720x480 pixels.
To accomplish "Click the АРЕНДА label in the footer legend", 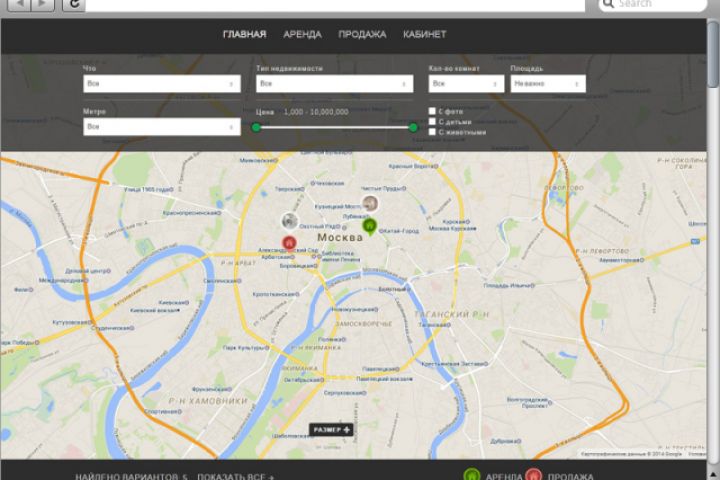I will [x=504, y=476].
